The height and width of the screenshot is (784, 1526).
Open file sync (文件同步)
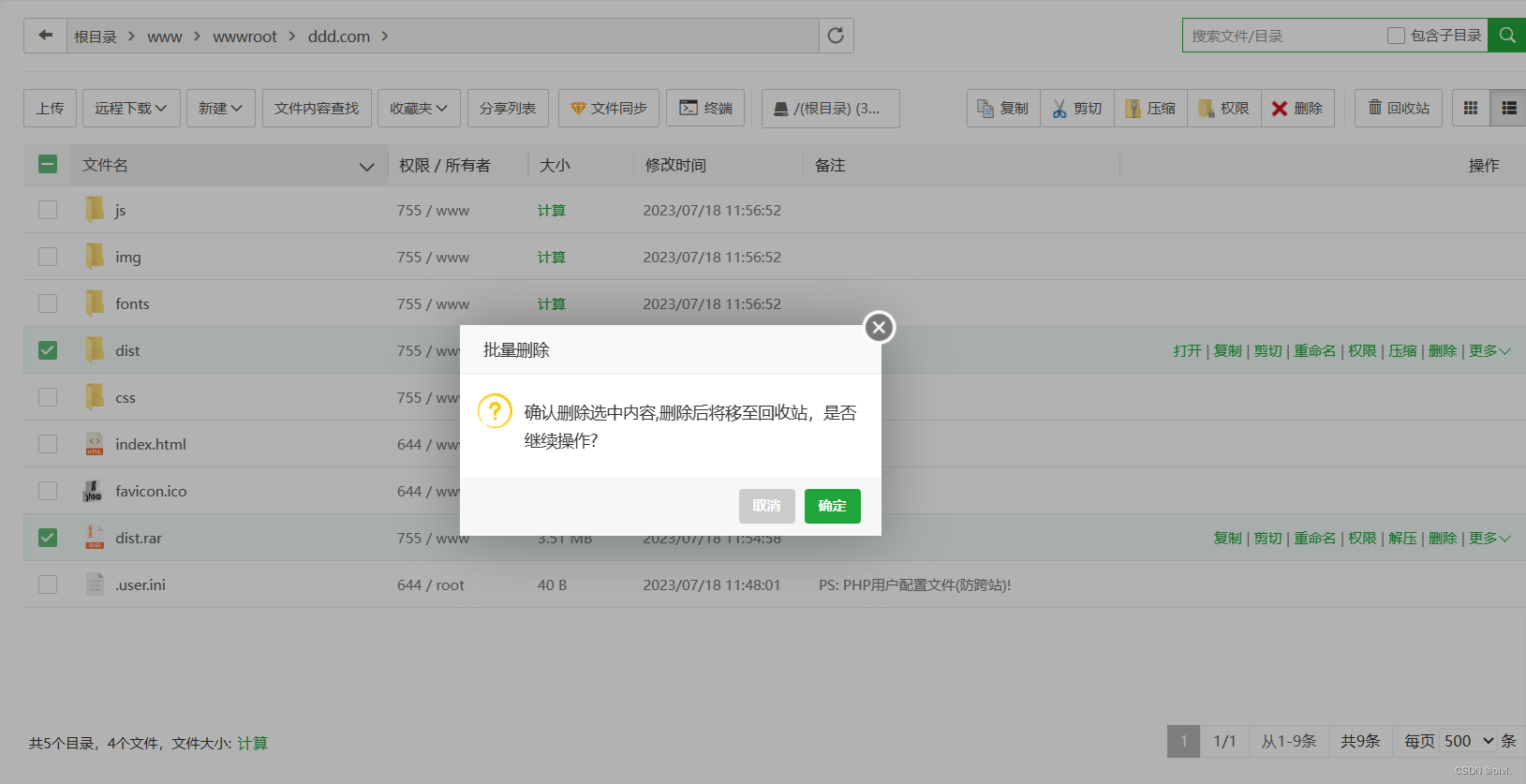pos(609,109)
